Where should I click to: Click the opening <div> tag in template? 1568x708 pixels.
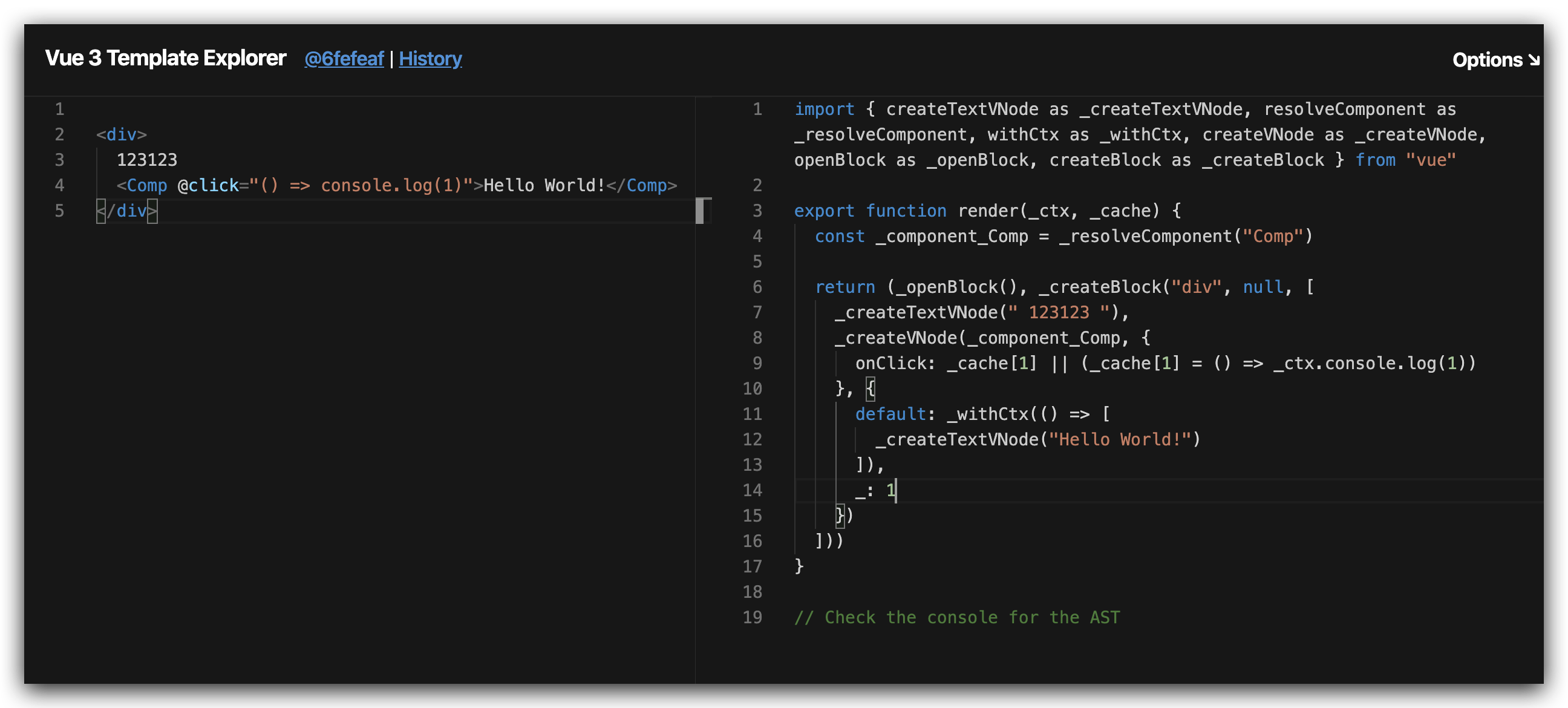(x=122, y=134)
